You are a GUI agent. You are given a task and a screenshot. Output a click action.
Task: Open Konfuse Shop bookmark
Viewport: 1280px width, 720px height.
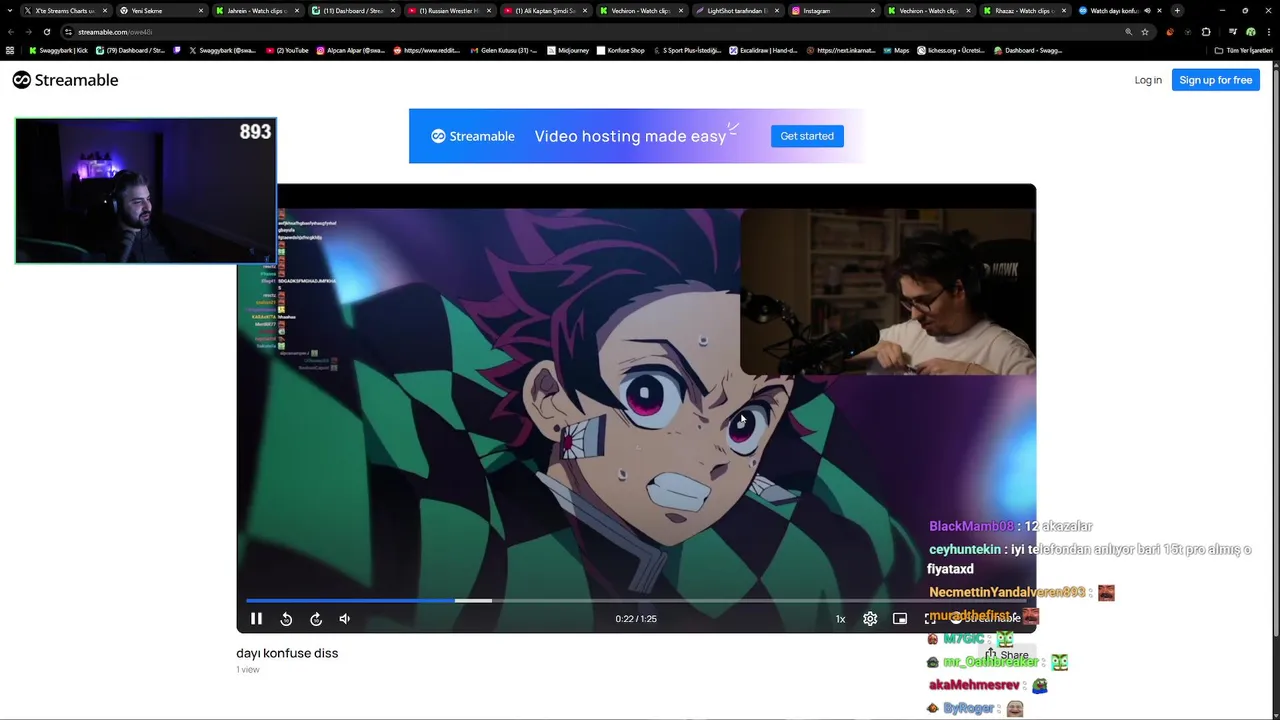(621, 50)
